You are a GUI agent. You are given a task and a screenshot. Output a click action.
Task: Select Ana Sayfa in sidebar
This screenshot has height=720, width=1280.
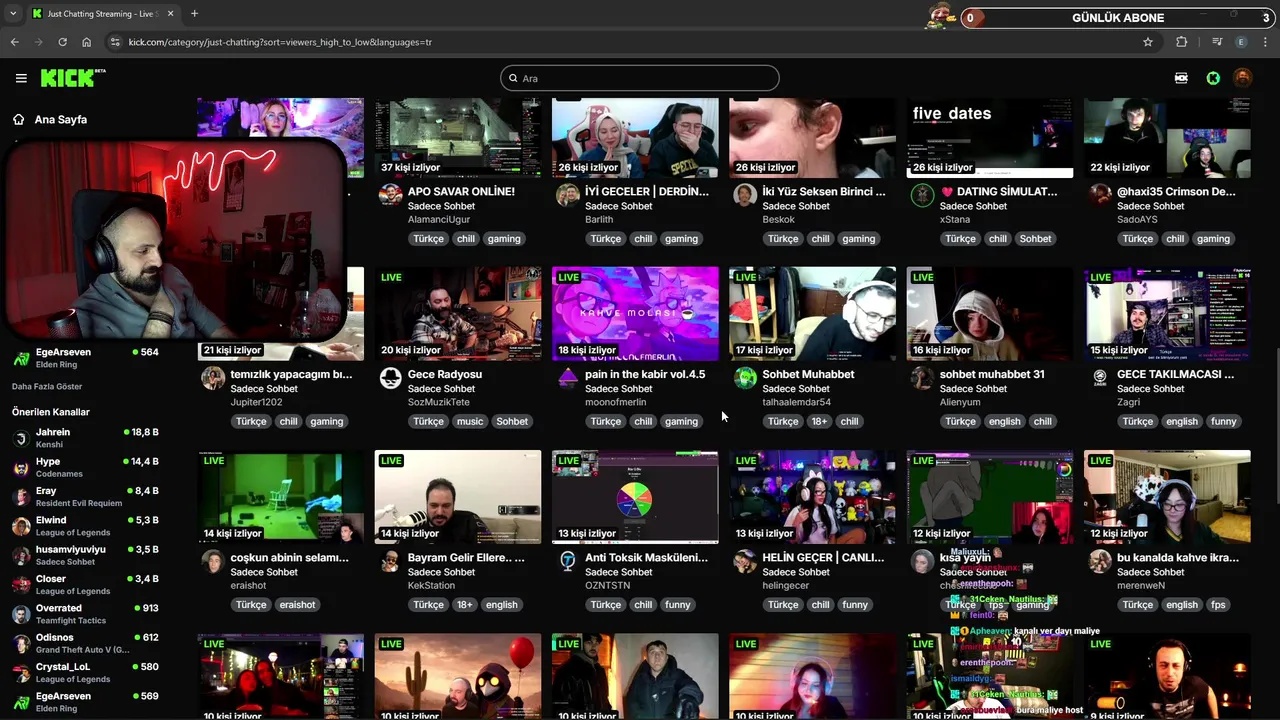(x=60, y=119)
